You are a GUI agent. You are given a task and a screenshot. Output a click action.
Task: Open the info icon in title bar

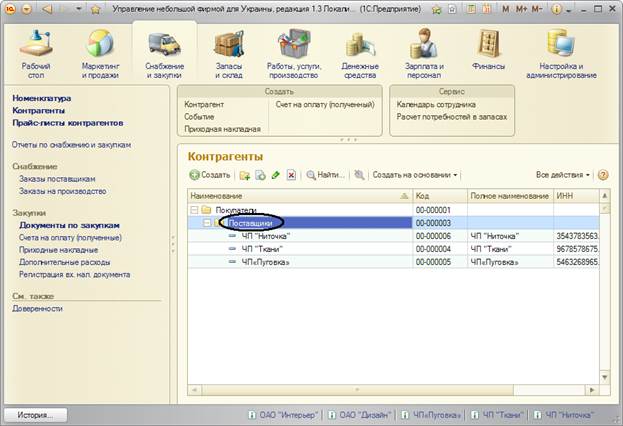coord(556,9)
